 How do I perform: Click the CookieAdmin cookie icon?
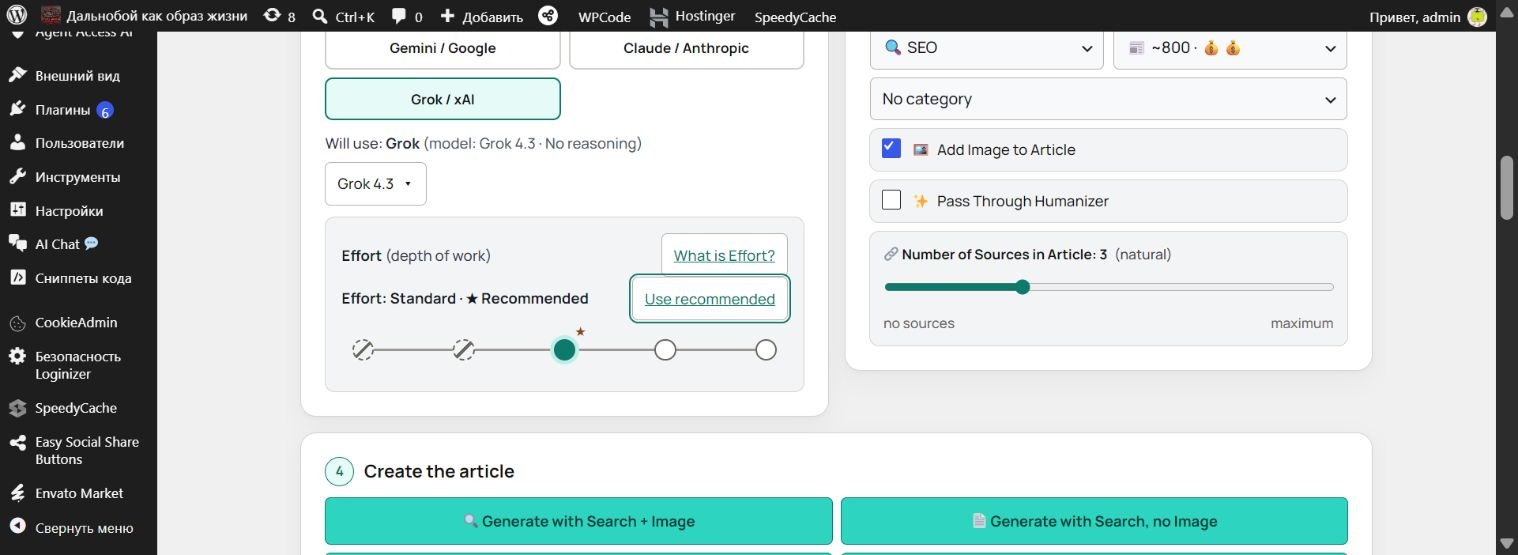tap(17, 323)
